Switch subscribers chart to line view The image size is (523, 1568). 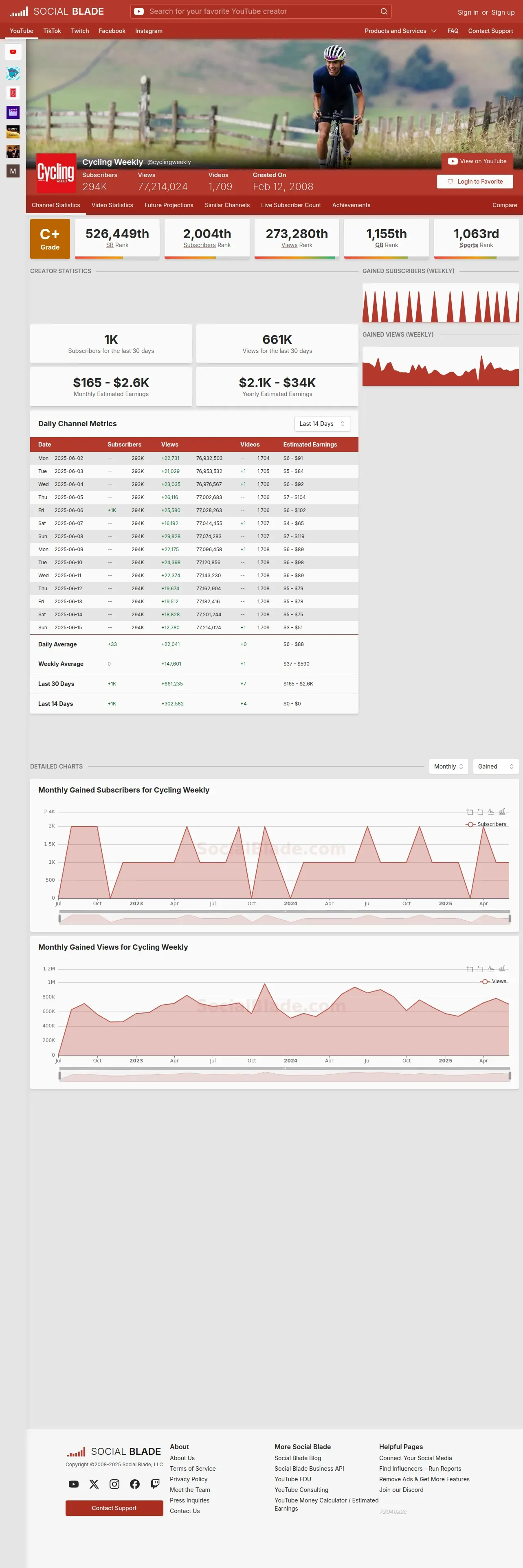491,811
